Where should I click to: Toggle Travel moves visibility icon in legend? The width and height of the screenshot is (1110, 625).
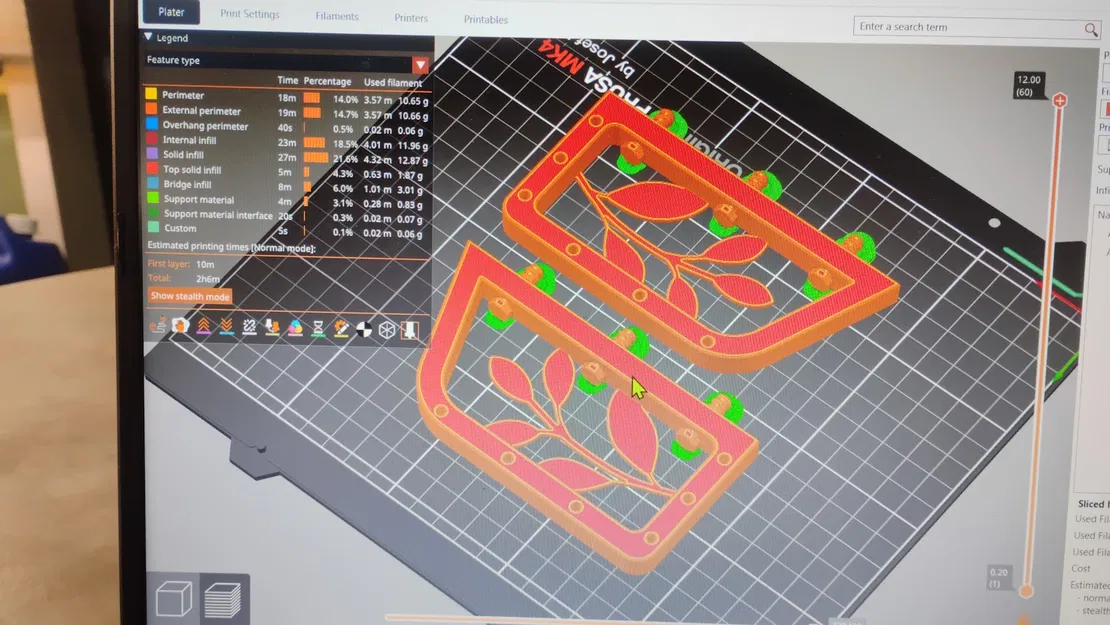158,325
